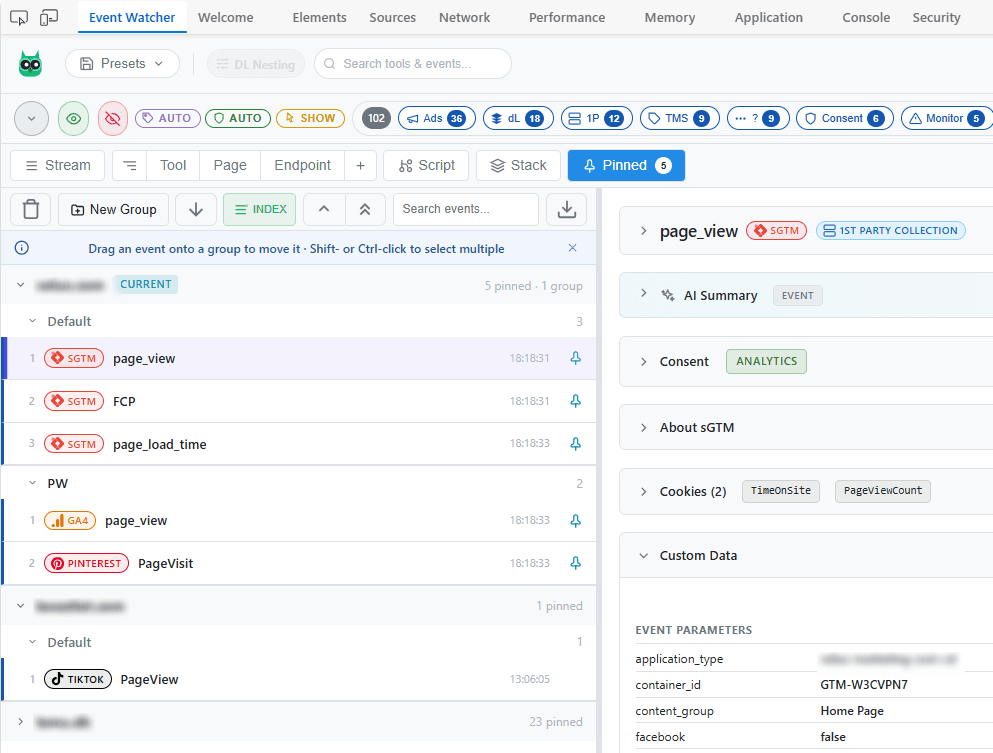Click the plus add view button
Viewport: 993px width, 753px height.
(360, 166)
